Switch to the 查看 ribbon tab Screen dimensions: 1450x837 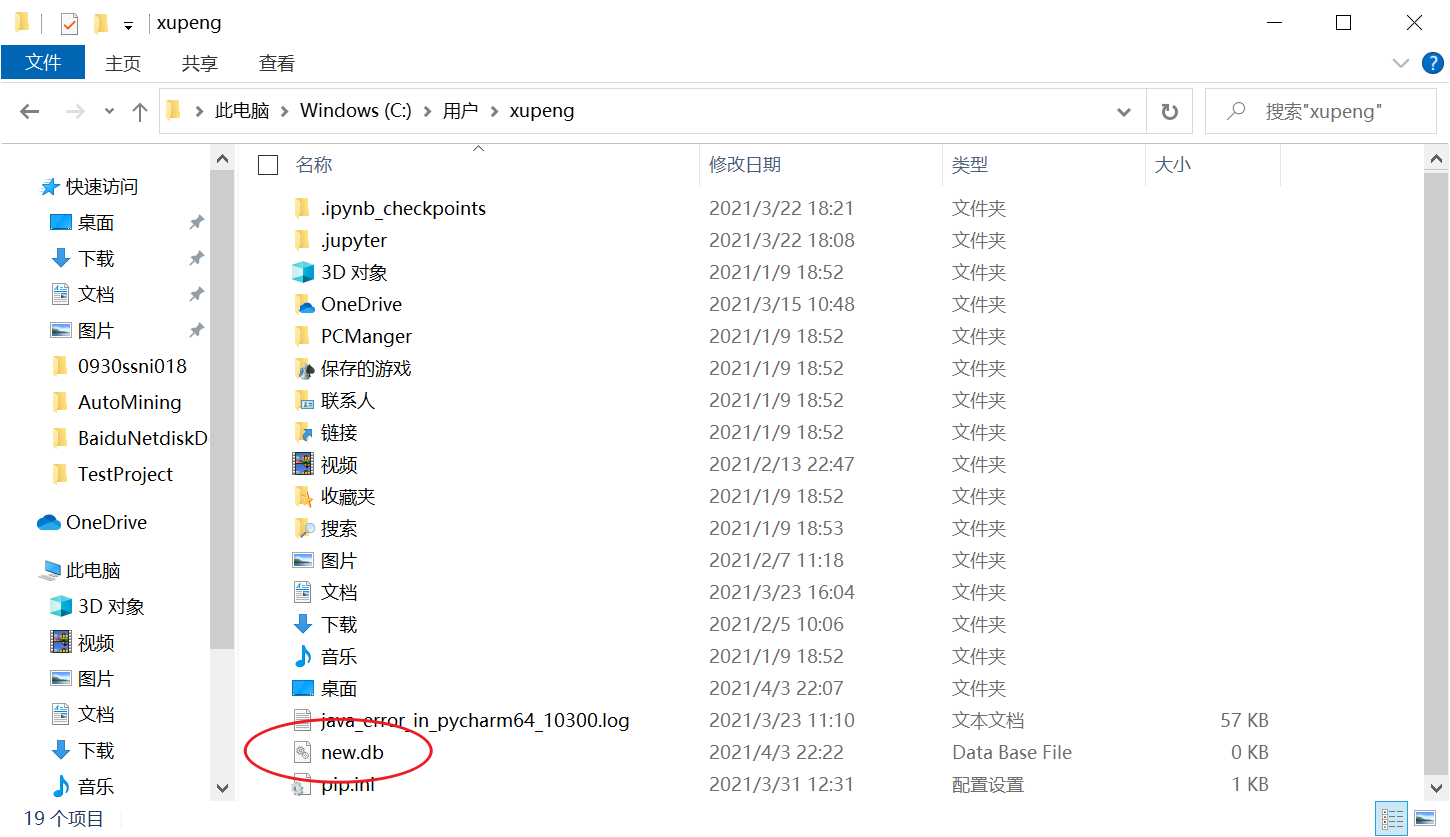[x=276, y=62]
